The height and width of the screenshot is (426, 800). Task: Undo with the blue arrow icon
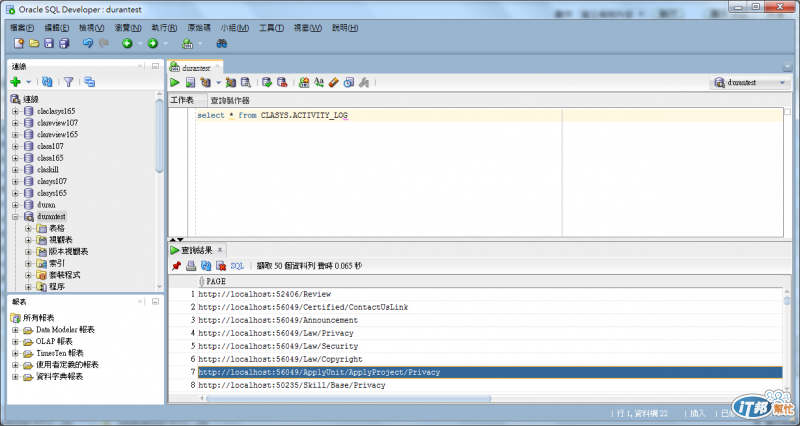tap(88, 43)
